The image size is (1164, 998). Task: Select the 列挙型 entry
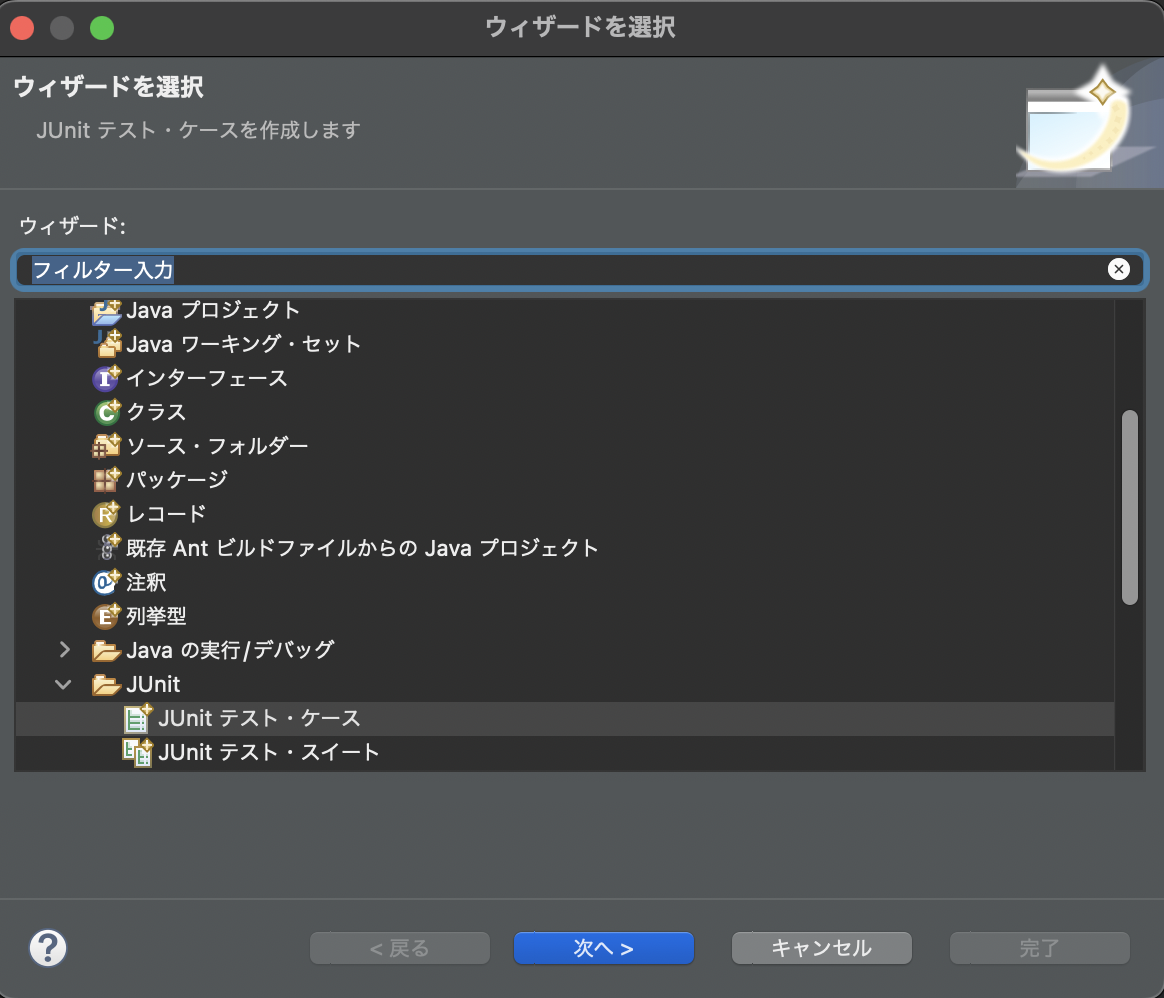[x=156, y=616]
